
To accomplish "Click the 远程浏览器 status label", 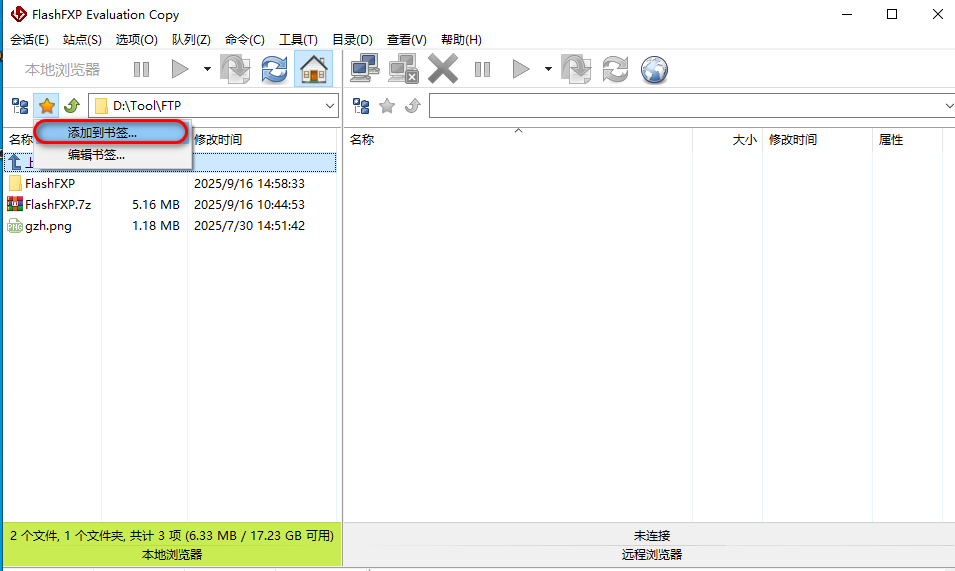I will (652, 555).
